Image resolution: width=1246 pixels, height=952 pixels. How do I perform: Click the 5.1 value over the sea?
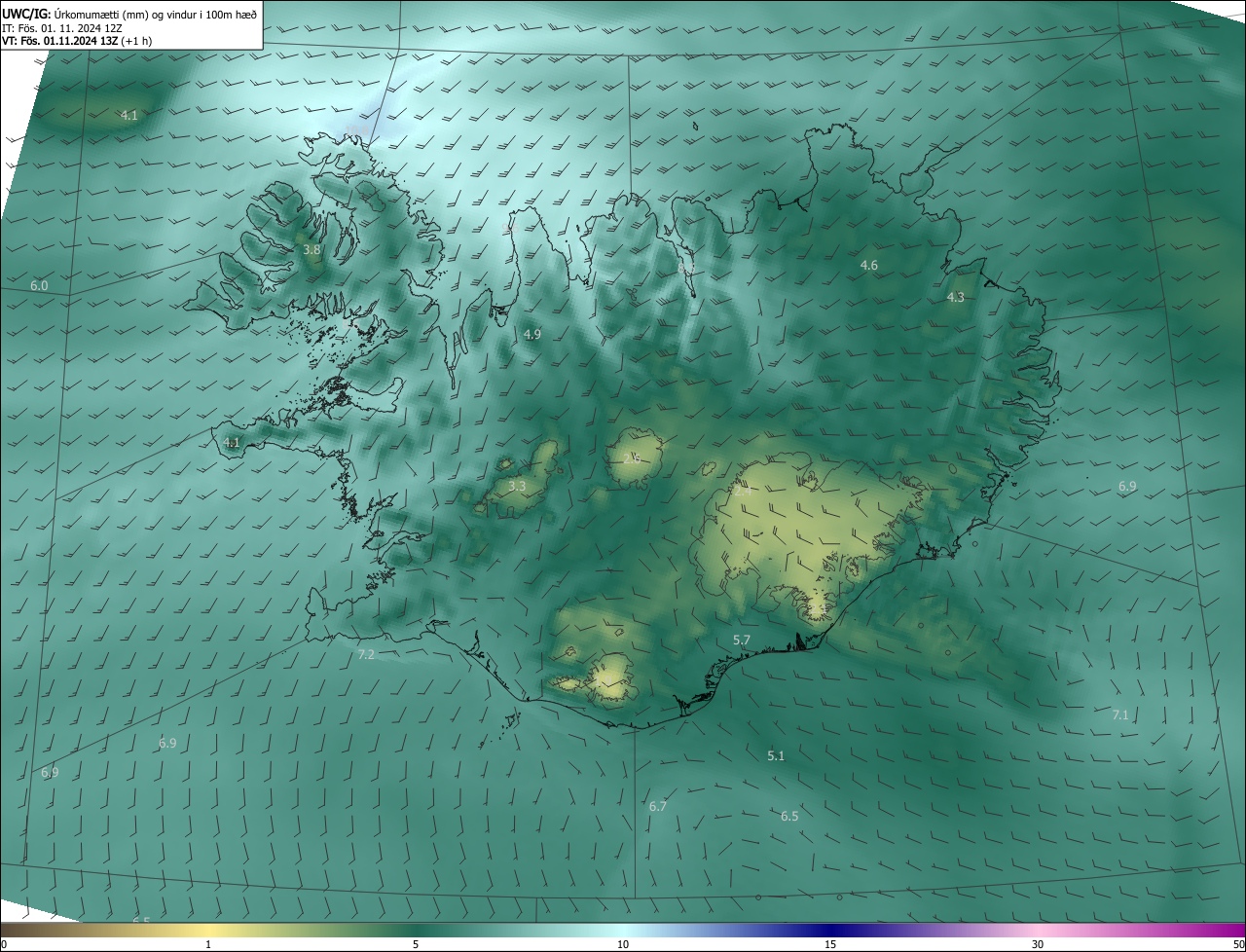point(776,756)
